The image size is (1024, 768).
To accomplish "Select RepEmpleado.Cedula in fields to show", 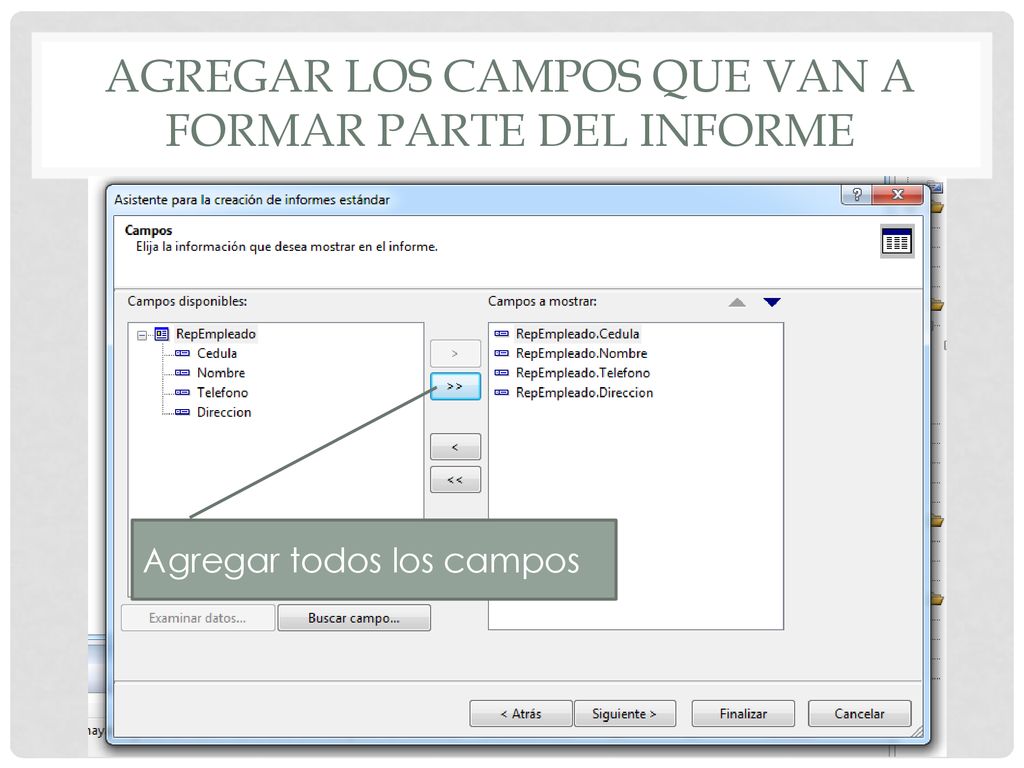I will click(577, 334).
